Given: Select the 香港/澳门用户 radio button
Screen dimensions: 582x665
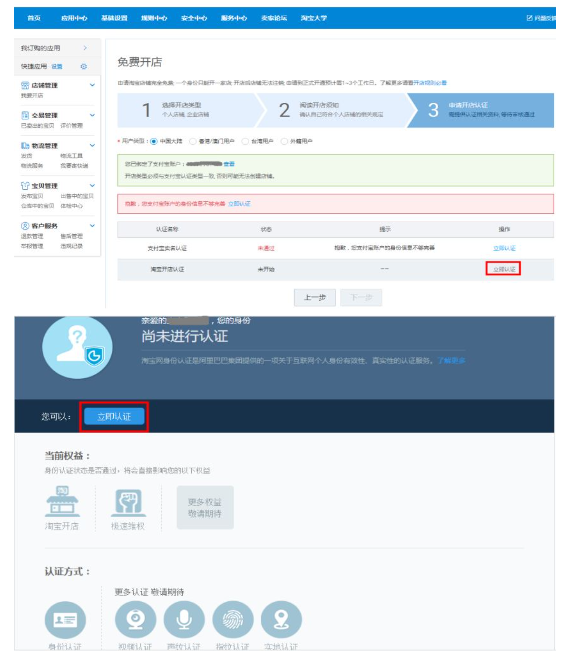Looking at the screenshot, I should [193, 141].
